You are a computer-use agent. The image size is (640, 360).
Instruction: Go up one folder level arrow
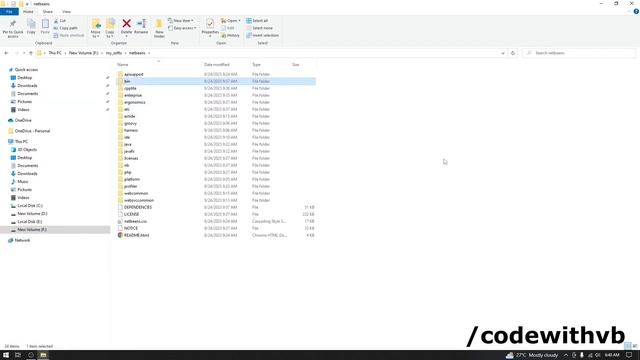[x=31, y=53]
